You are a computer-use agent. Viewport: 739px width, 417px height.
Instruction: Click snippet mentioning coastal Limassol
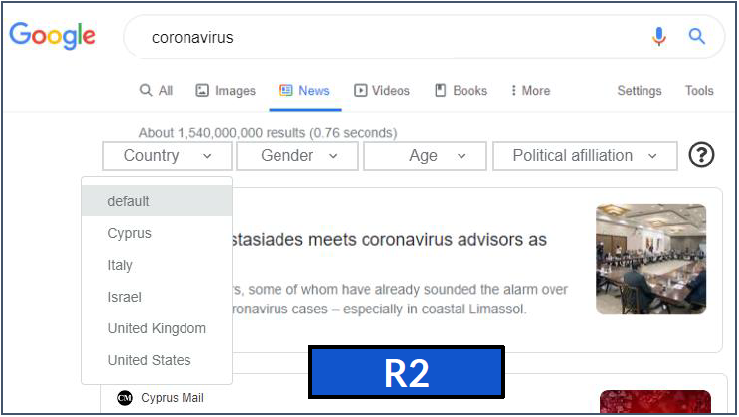pos(401,299)
